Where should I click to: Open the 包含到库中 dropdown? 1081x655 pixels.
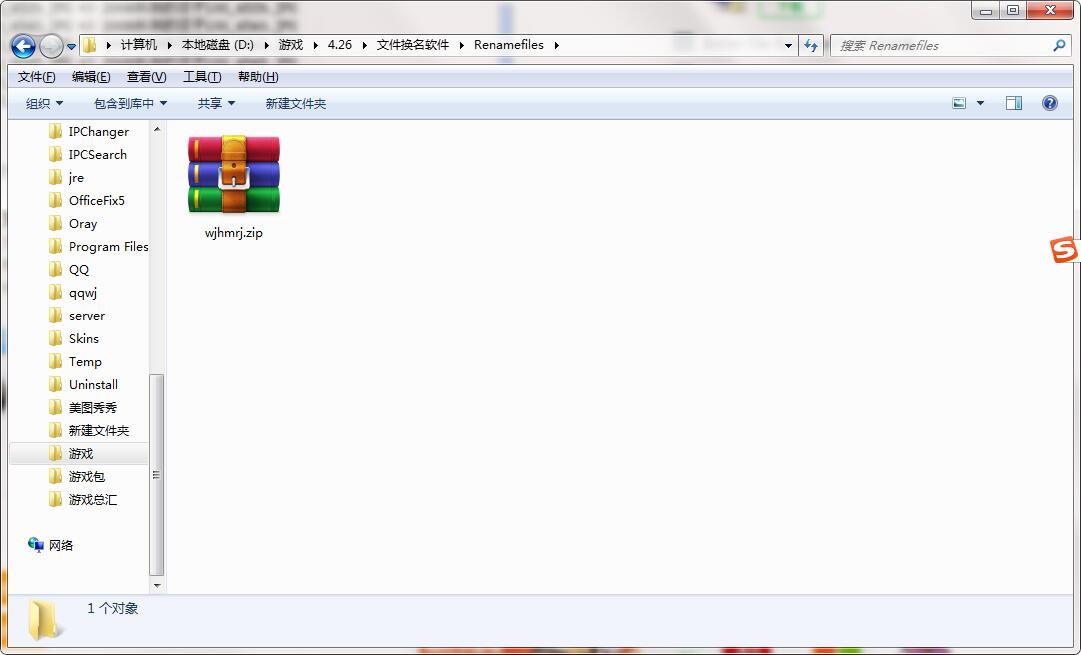coord(130,103)
